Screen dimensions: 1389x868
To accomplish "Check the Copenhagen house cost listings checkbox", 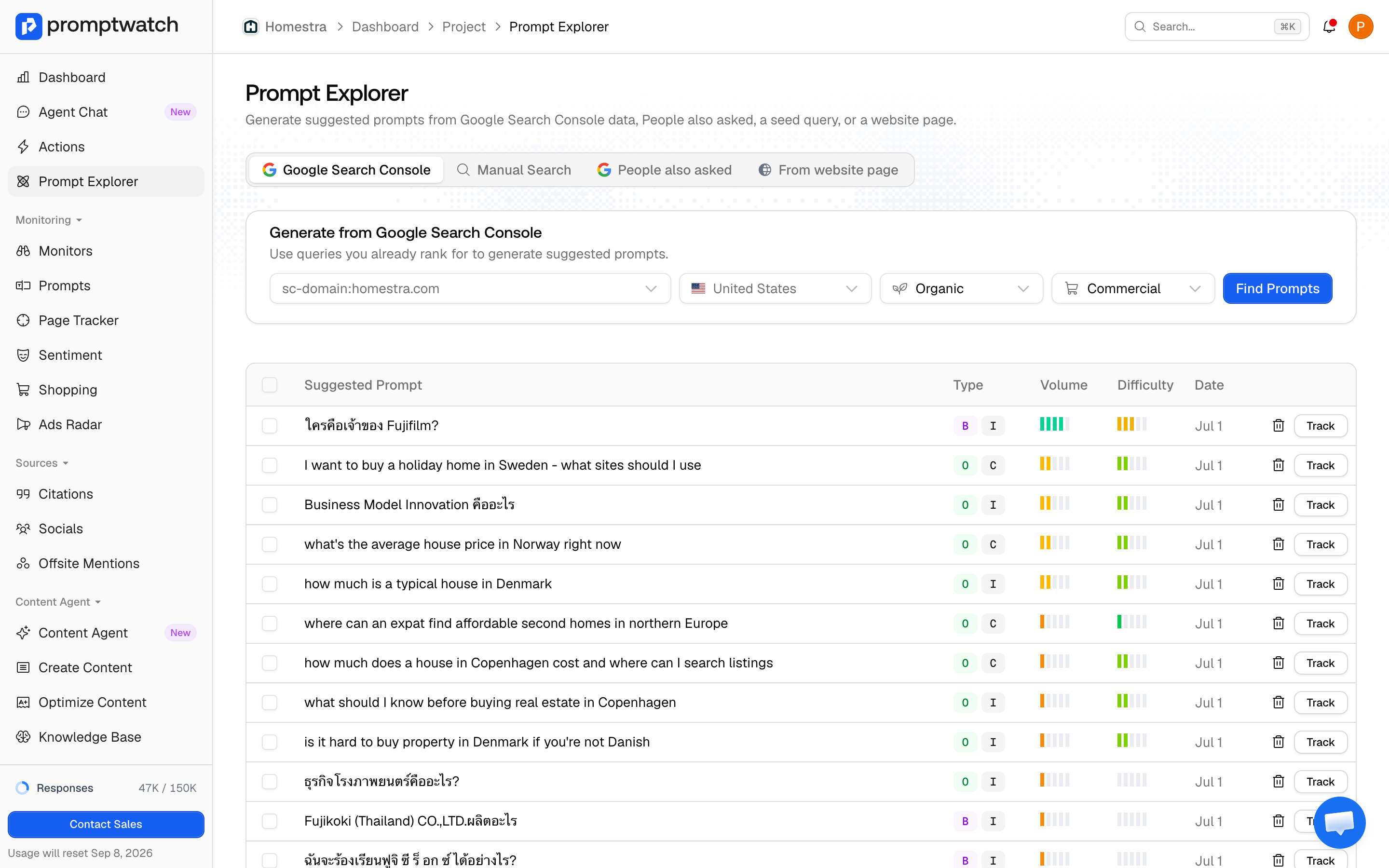I will (269, 663).
